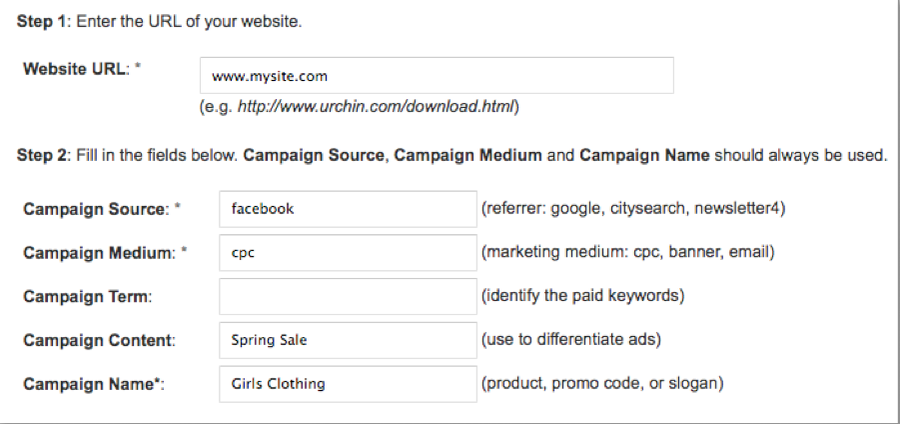
Task: Click the Step 2 instruction heading
Action: tap(452, 156)
